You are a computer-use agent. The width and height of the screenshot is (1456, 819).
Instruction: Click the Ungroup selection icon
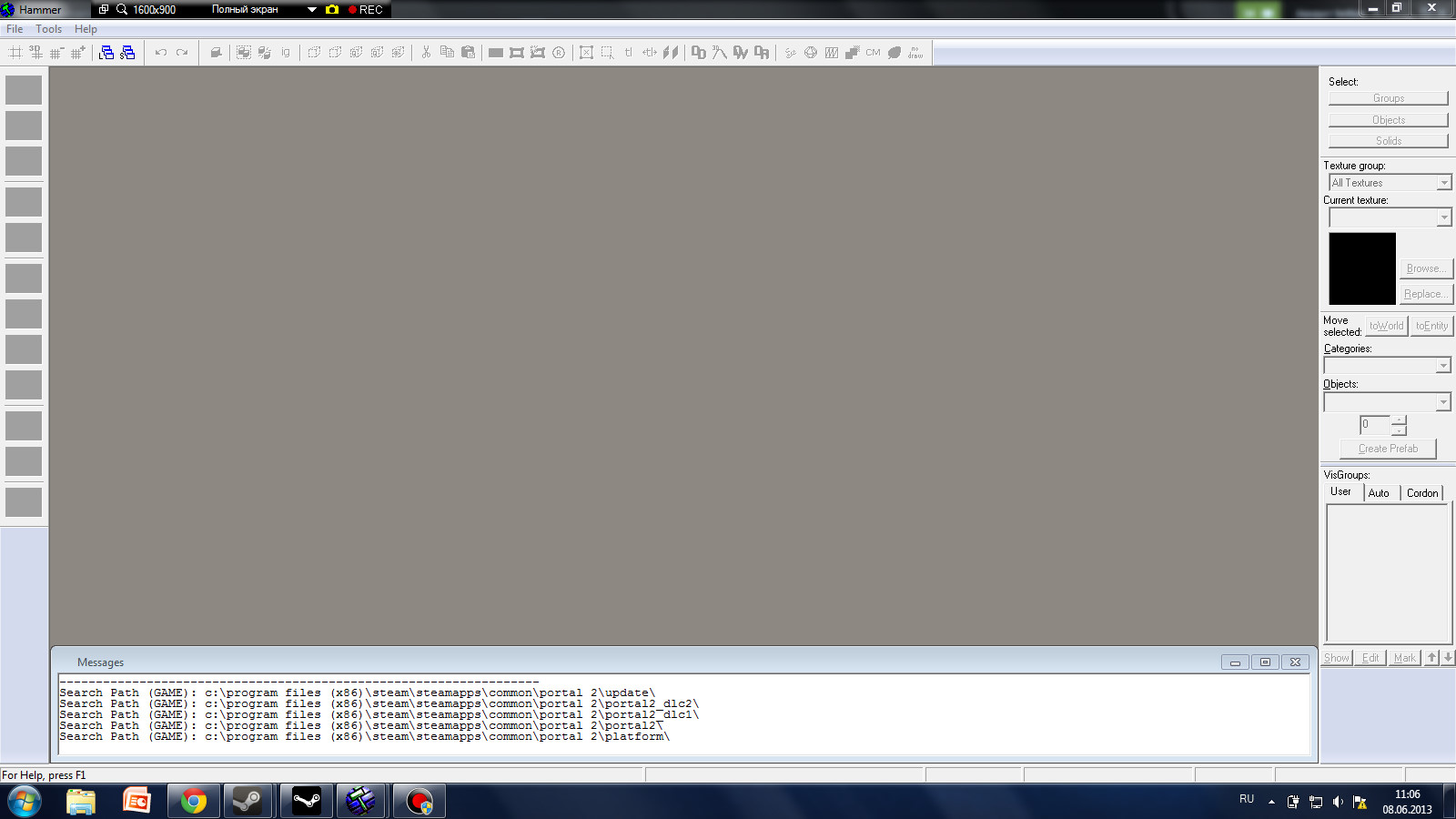tap(265, 53)
